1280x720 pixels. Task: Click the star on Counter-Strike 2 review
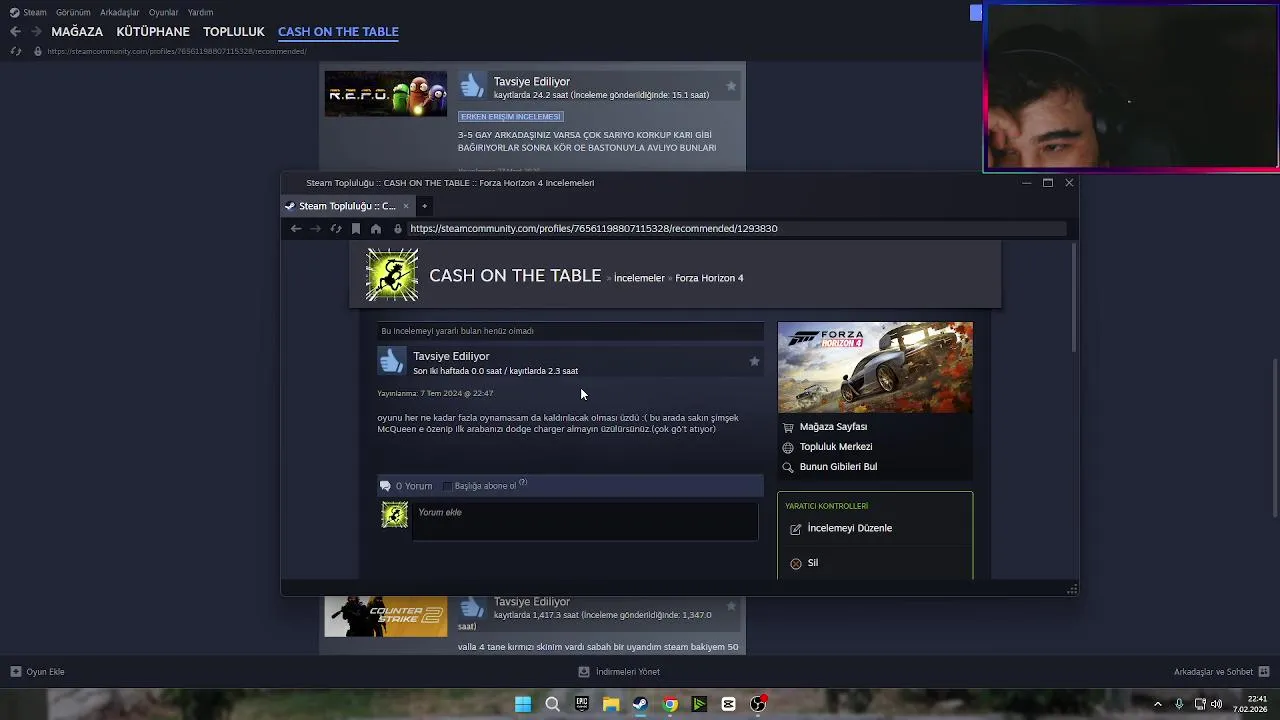point(731,606)
